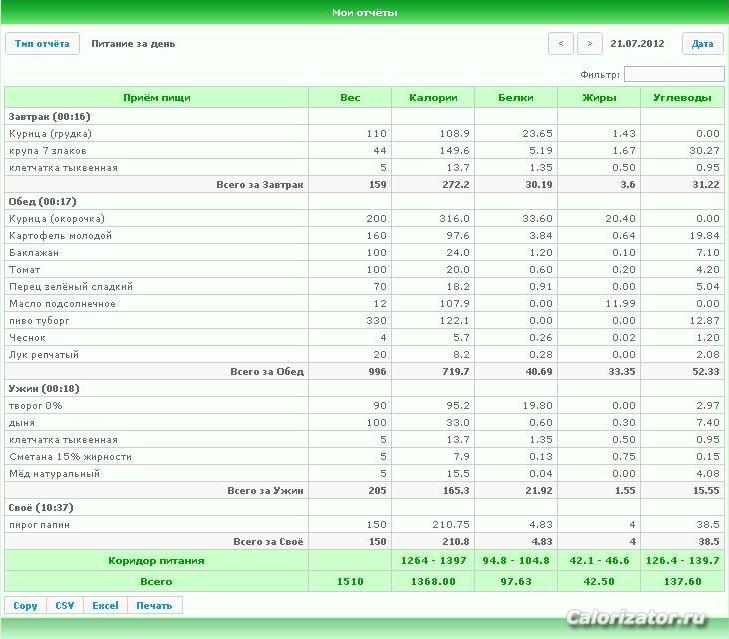Select the 'Томат' row

coord(364,270)
